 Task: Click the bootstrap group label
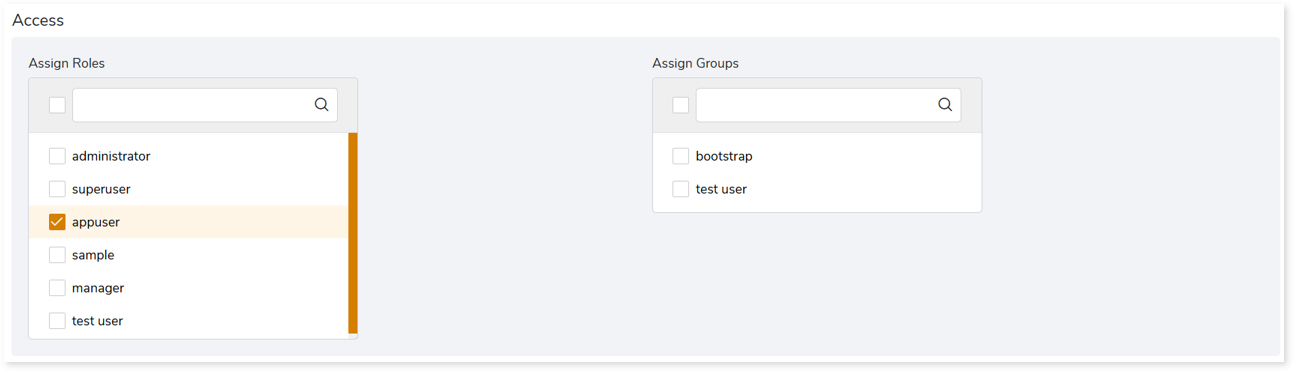(x=724, y=156)
